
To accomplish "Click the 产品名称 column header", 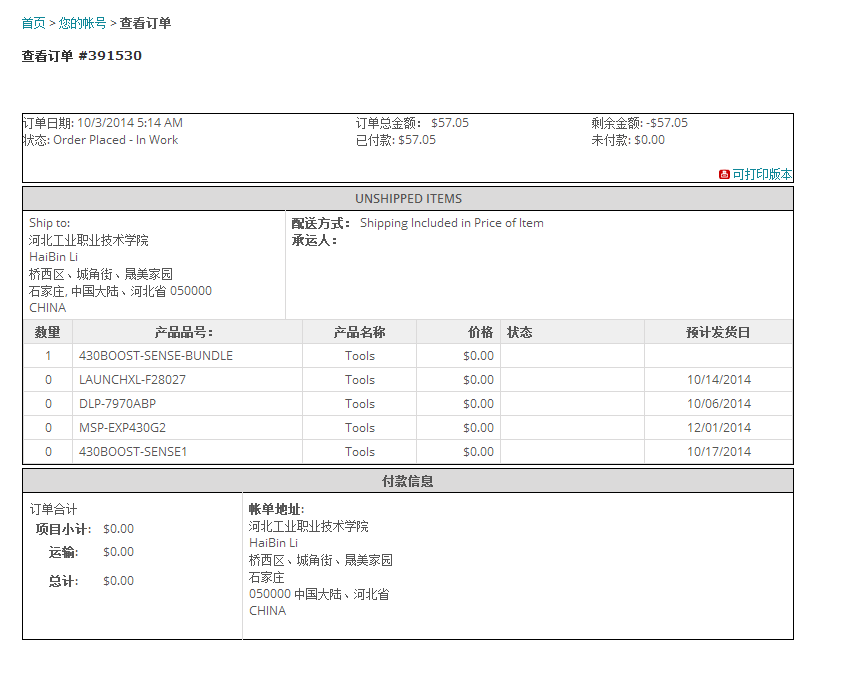I will (360, 332).
